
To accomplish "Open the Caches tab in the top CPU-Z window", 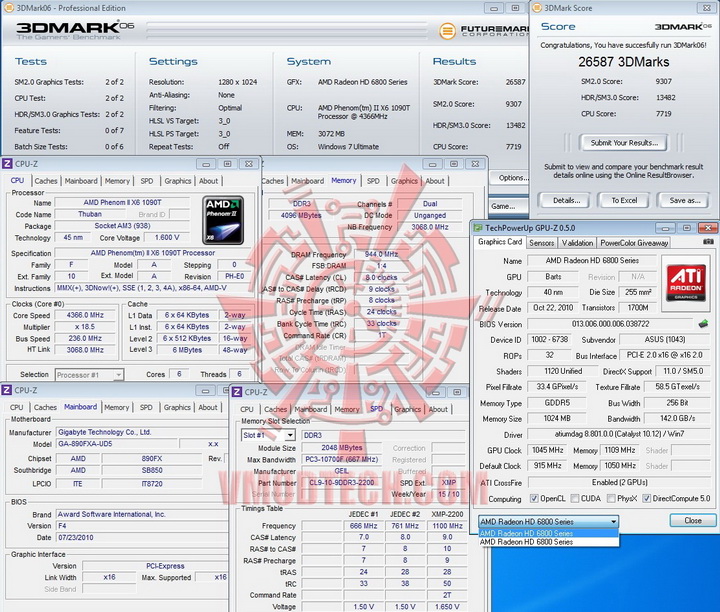I will click(x=46, y=181).
